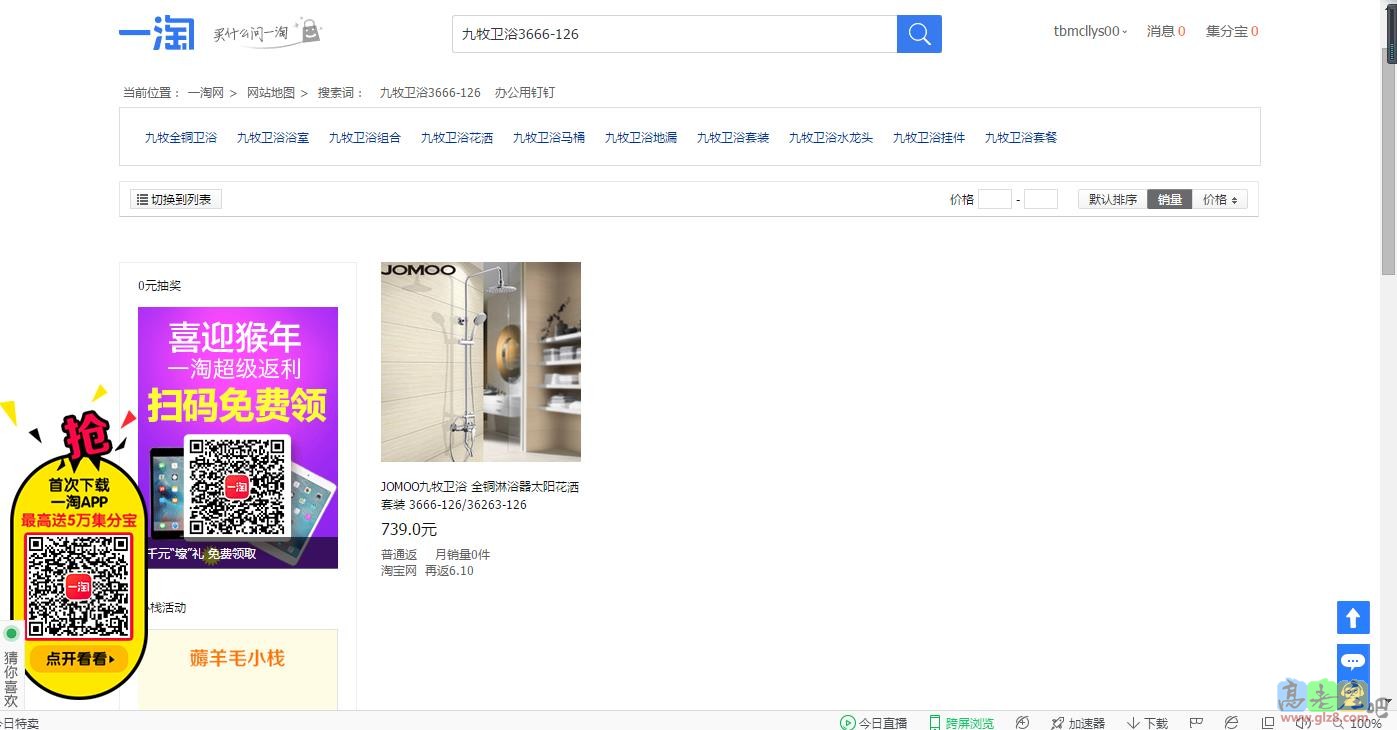The image size is (1397, 730).
Task: Click 点开看看 on the yellow promo
Action: pos(77,659)
